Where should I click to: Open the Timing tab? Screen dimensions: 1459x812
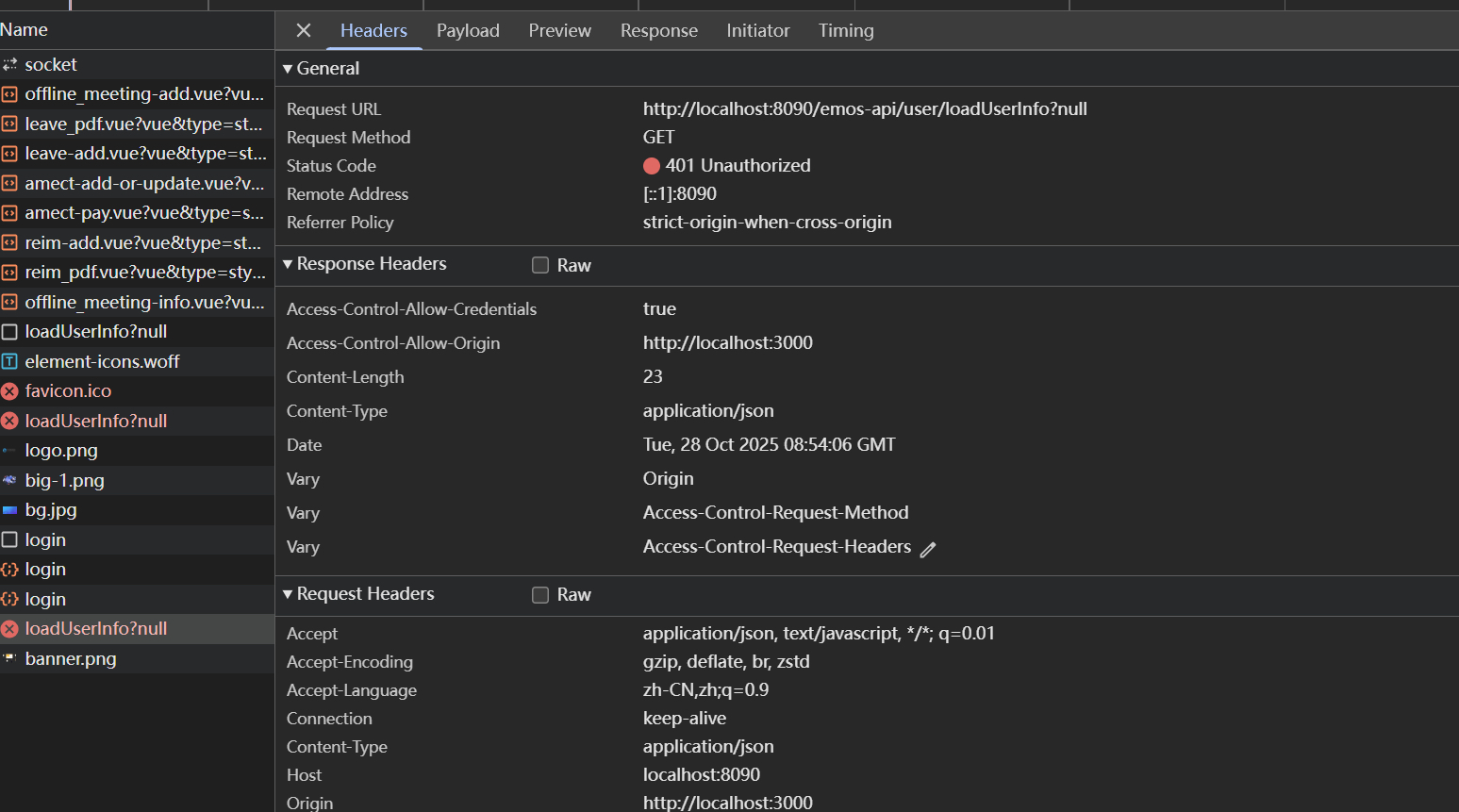click(x=846, y=30)
